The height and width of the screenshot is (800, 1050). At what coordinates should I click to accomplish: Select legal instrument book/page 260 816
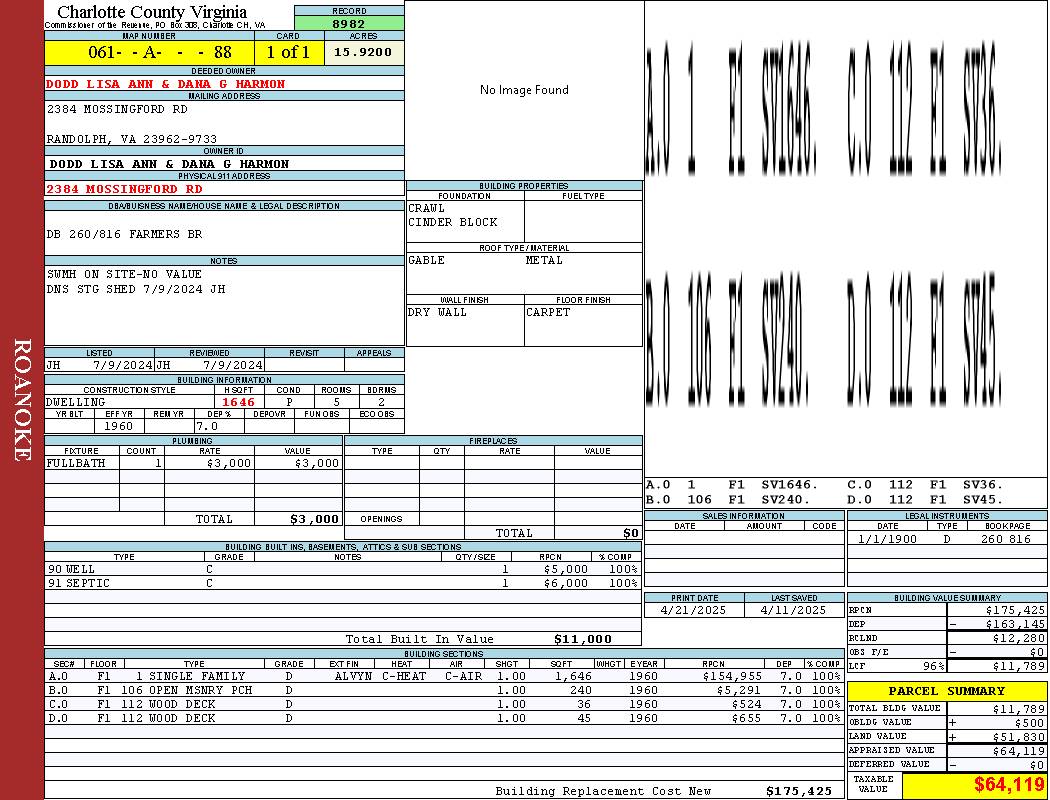(1006, 539)
